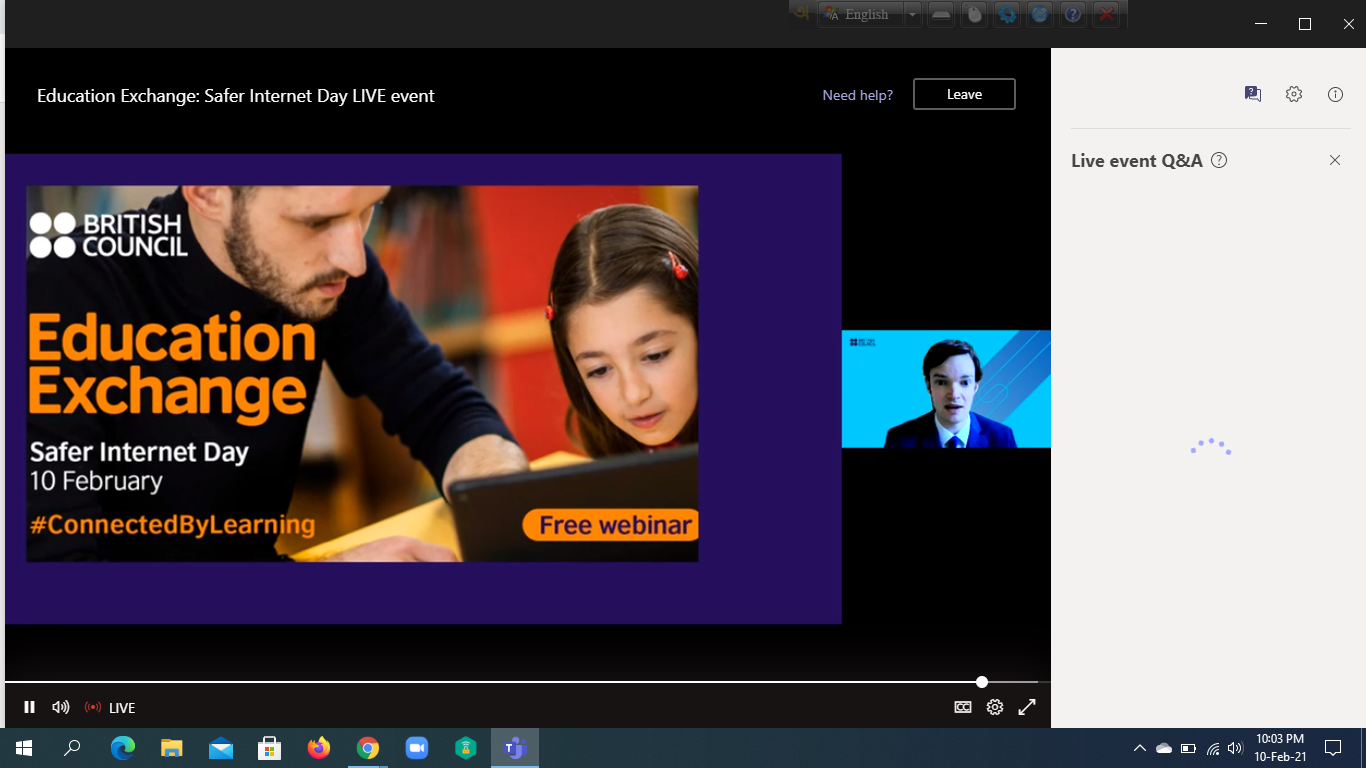This screenshot has height=768, width=1366.
Task: Enter full screen video mode
Action: coord(1027,707)
